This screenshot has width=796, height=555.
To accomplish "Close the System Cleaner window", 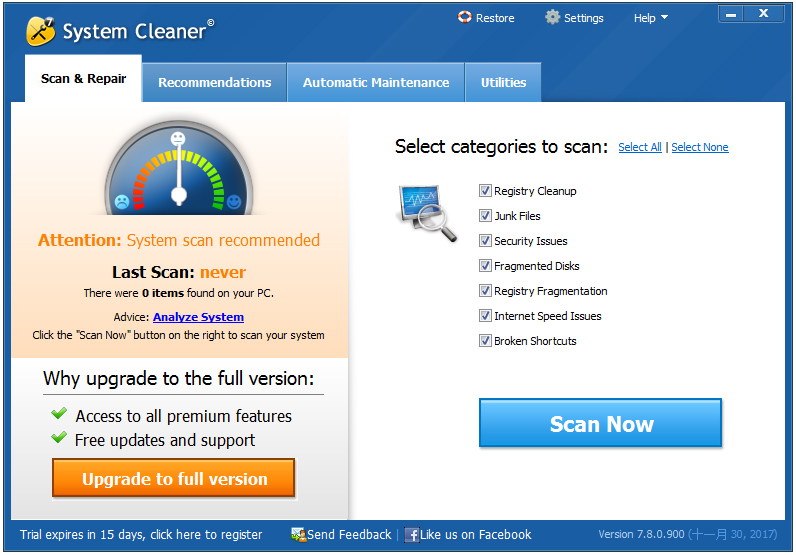I will click(764, 14).
